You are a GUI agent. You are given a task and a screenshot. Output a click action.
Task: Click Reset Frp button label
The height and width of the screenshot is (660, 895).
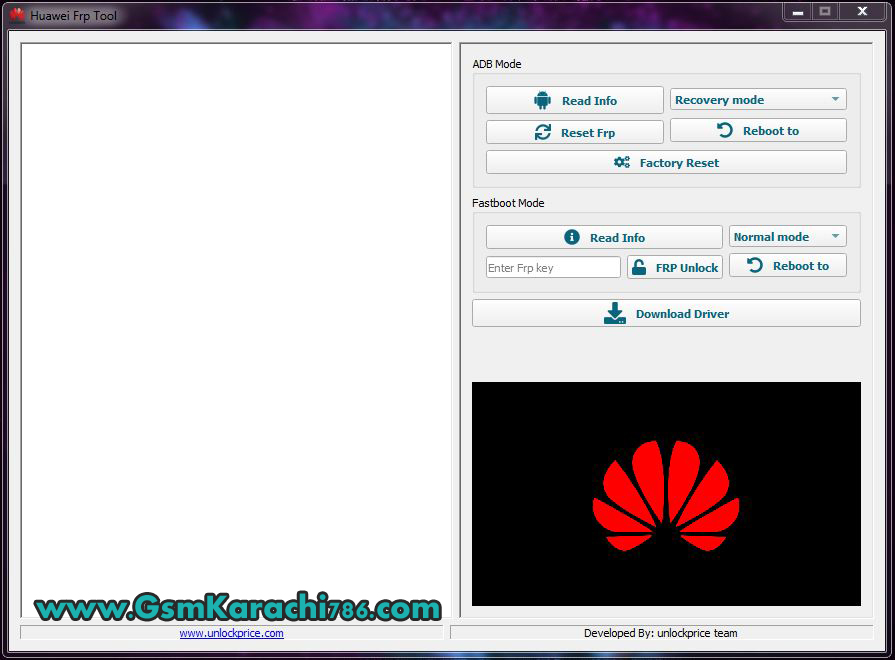[x=588, y=133]
